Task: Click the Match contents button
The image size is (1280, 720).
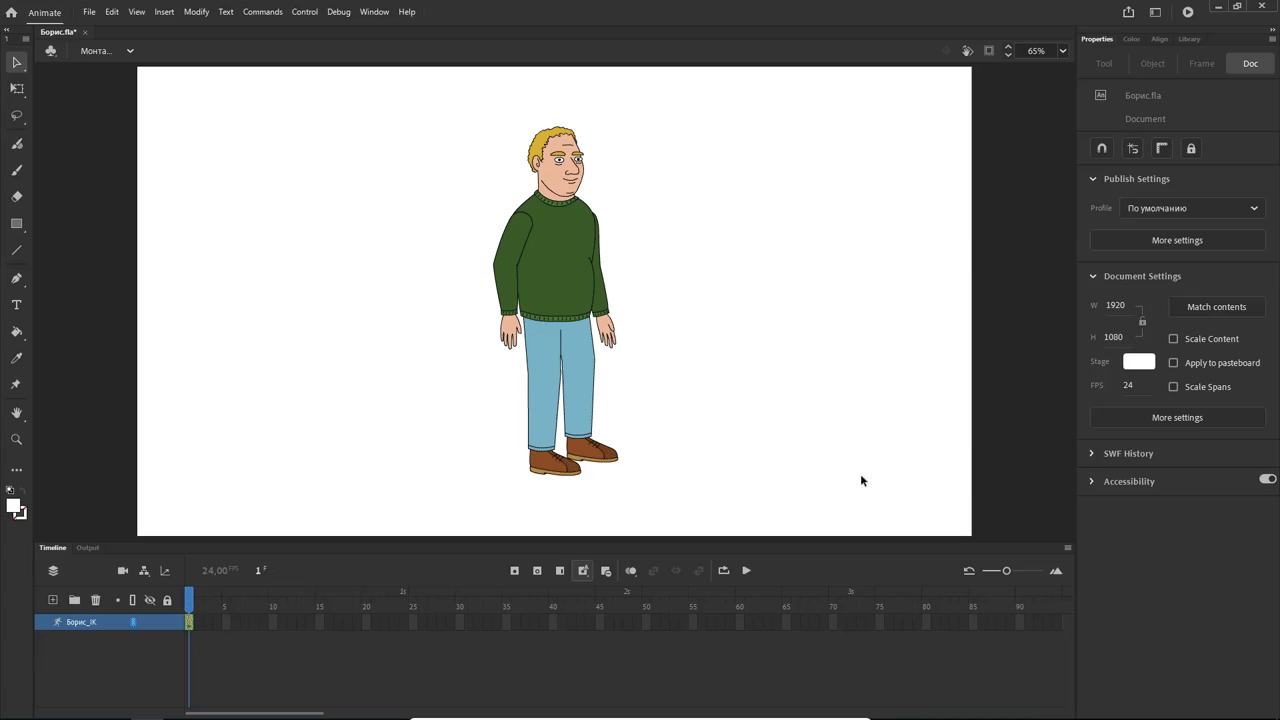Action: [x=1216, y=307]
